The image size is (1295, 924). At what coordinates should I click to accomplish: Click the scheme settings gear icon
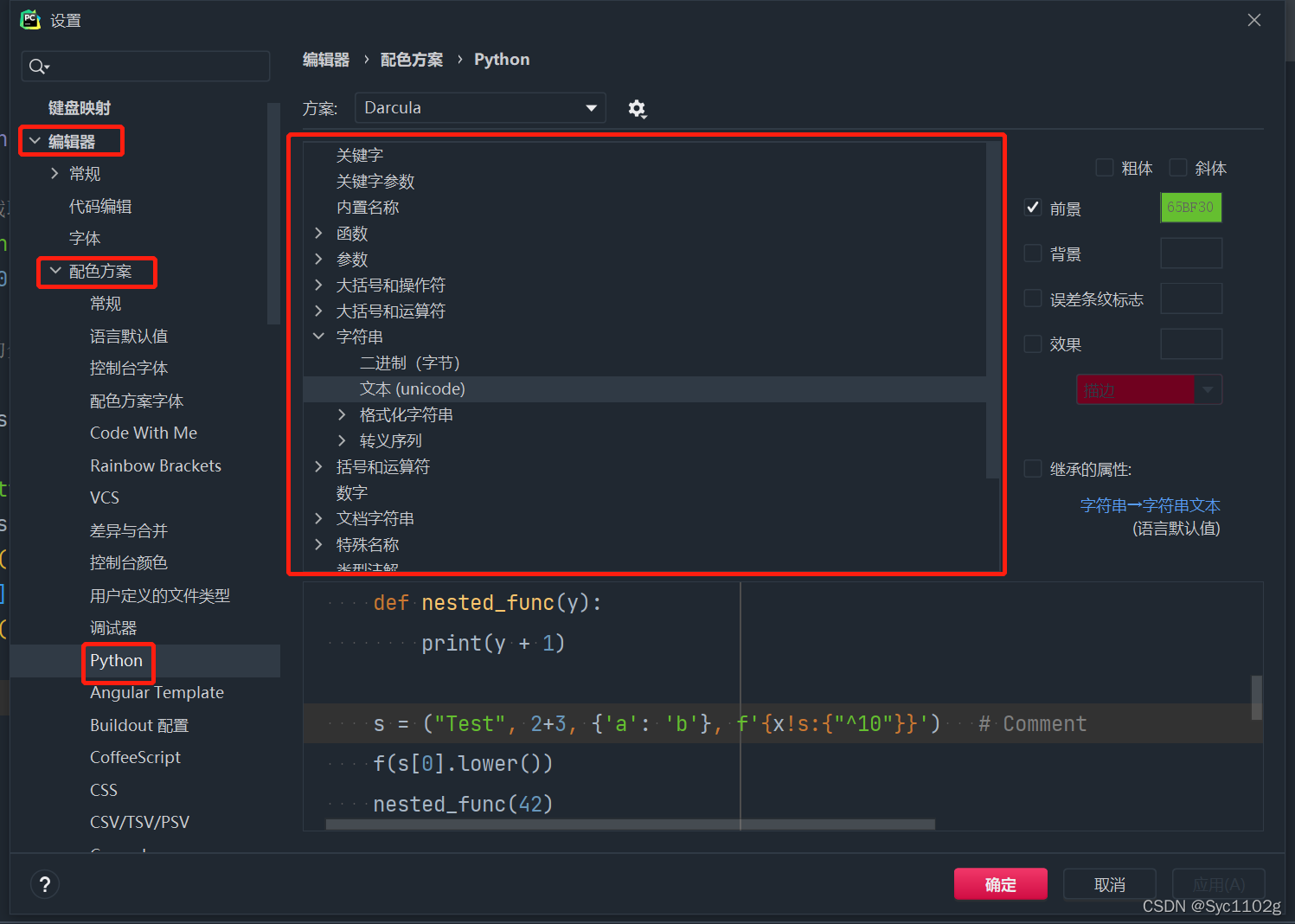pyautogui.click(x=637, y=109)
